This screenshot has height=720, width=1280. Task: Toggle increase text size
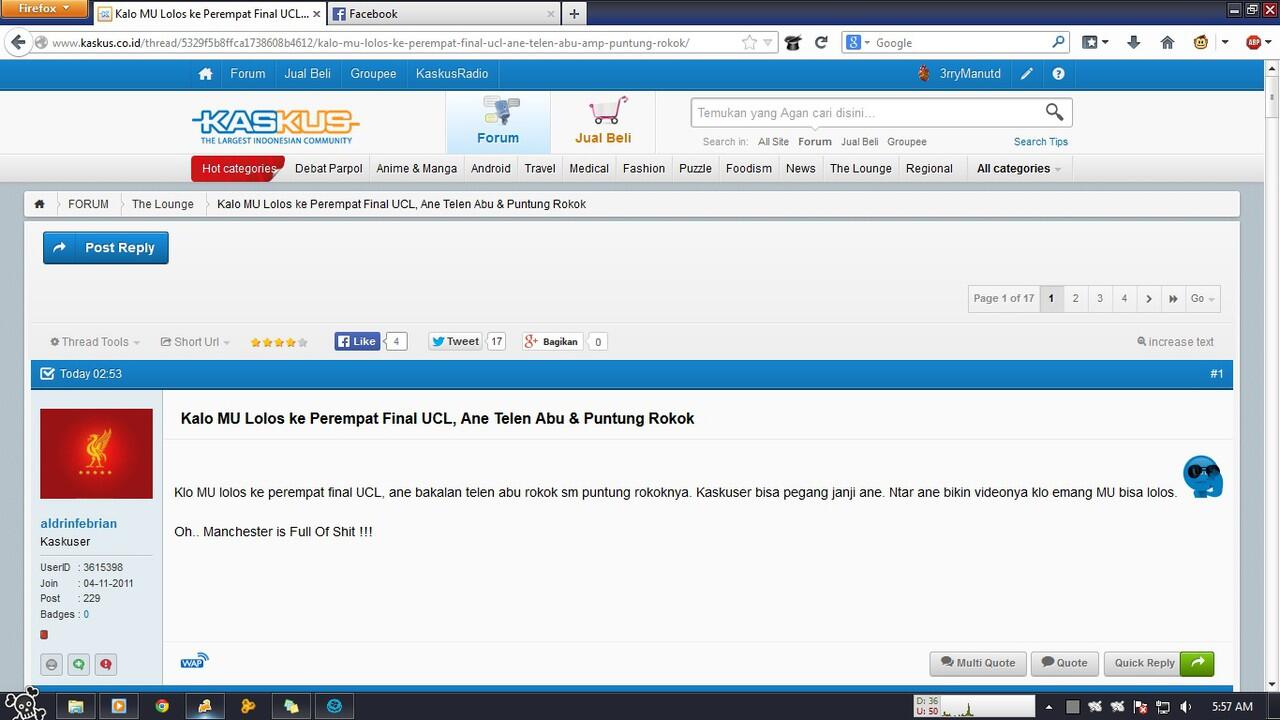click(1175, 342)
